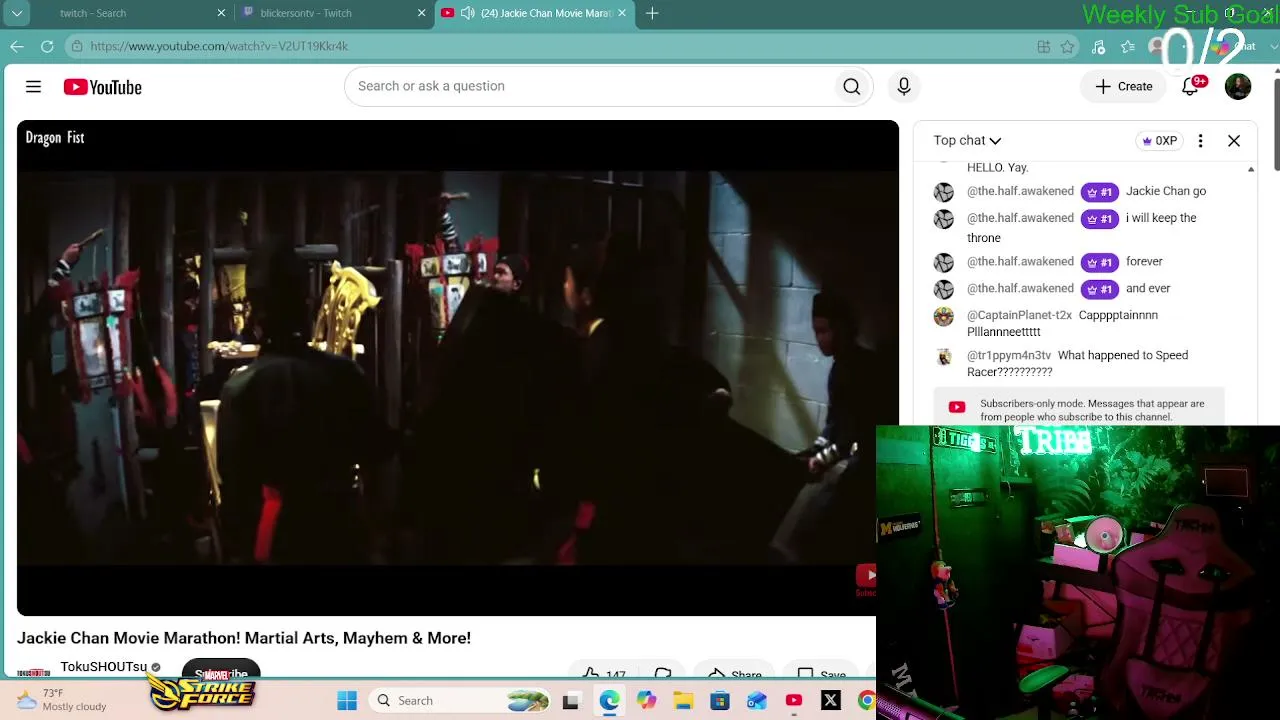Open Task View from the taskbar
1280x720 pixels.
[571, 701]
